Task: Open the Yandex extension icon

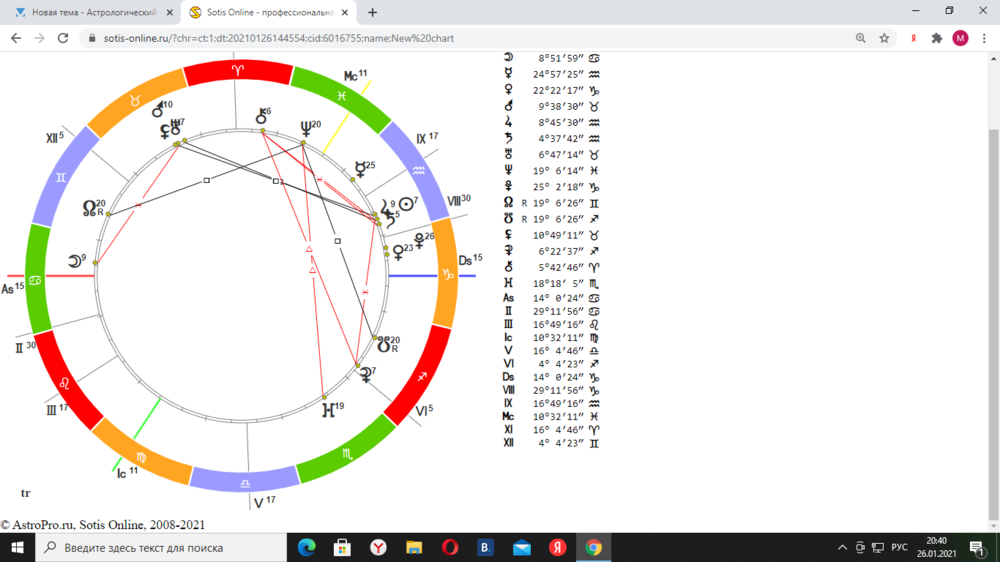Action: click(913, 38)
